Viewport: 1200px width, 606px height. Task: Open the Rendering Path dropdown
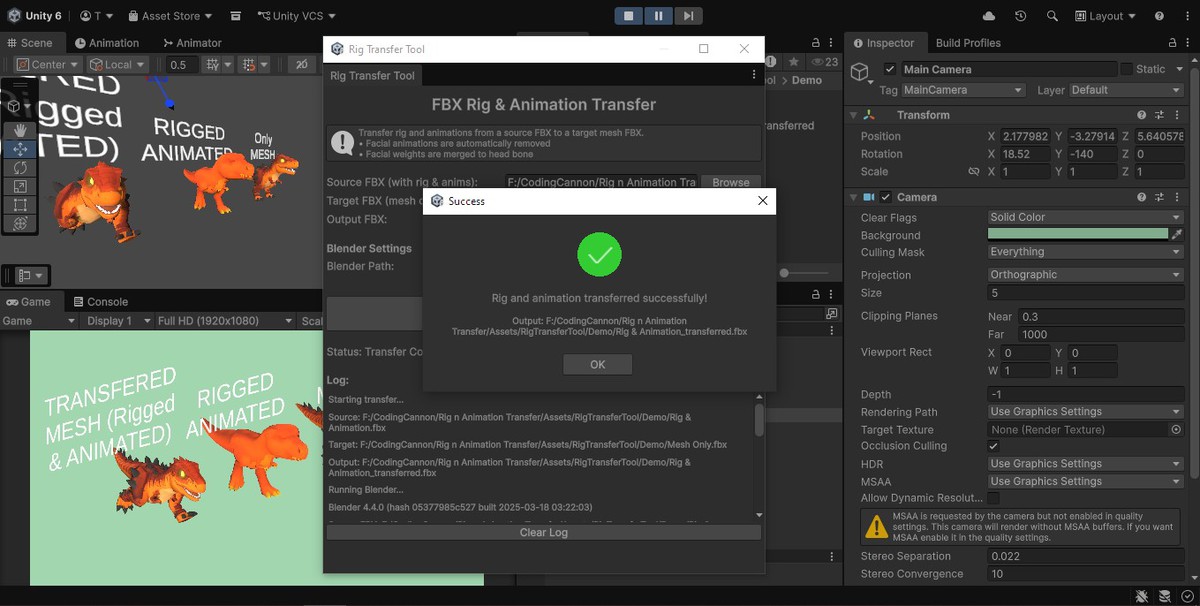point(1085,411)
